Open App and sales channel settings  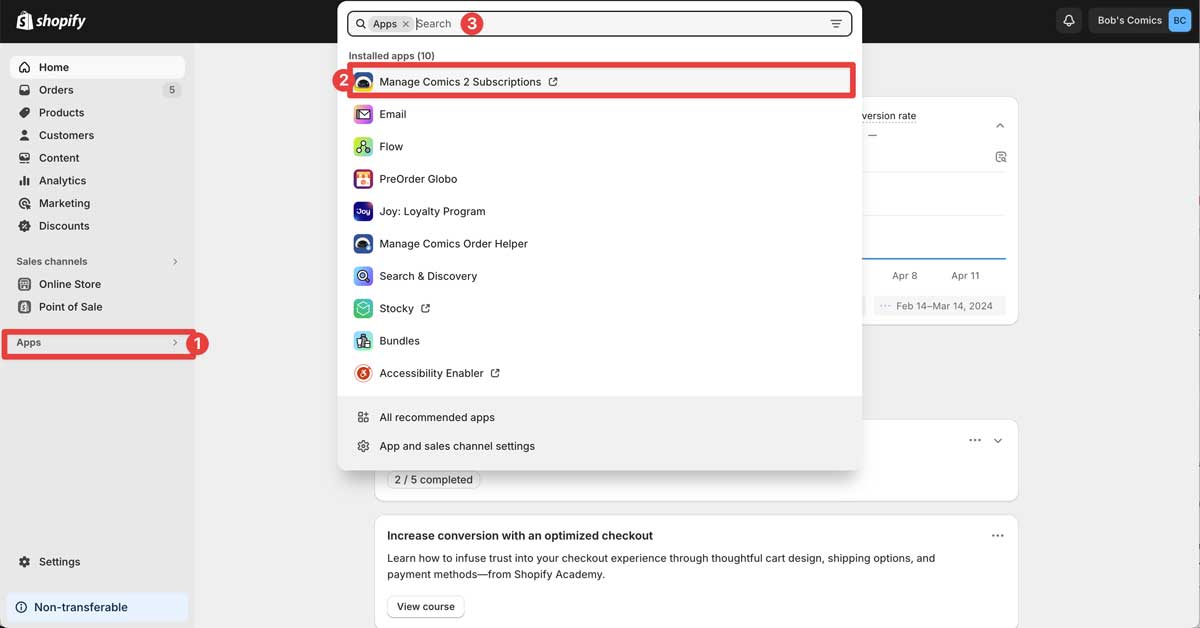point(600,446)
